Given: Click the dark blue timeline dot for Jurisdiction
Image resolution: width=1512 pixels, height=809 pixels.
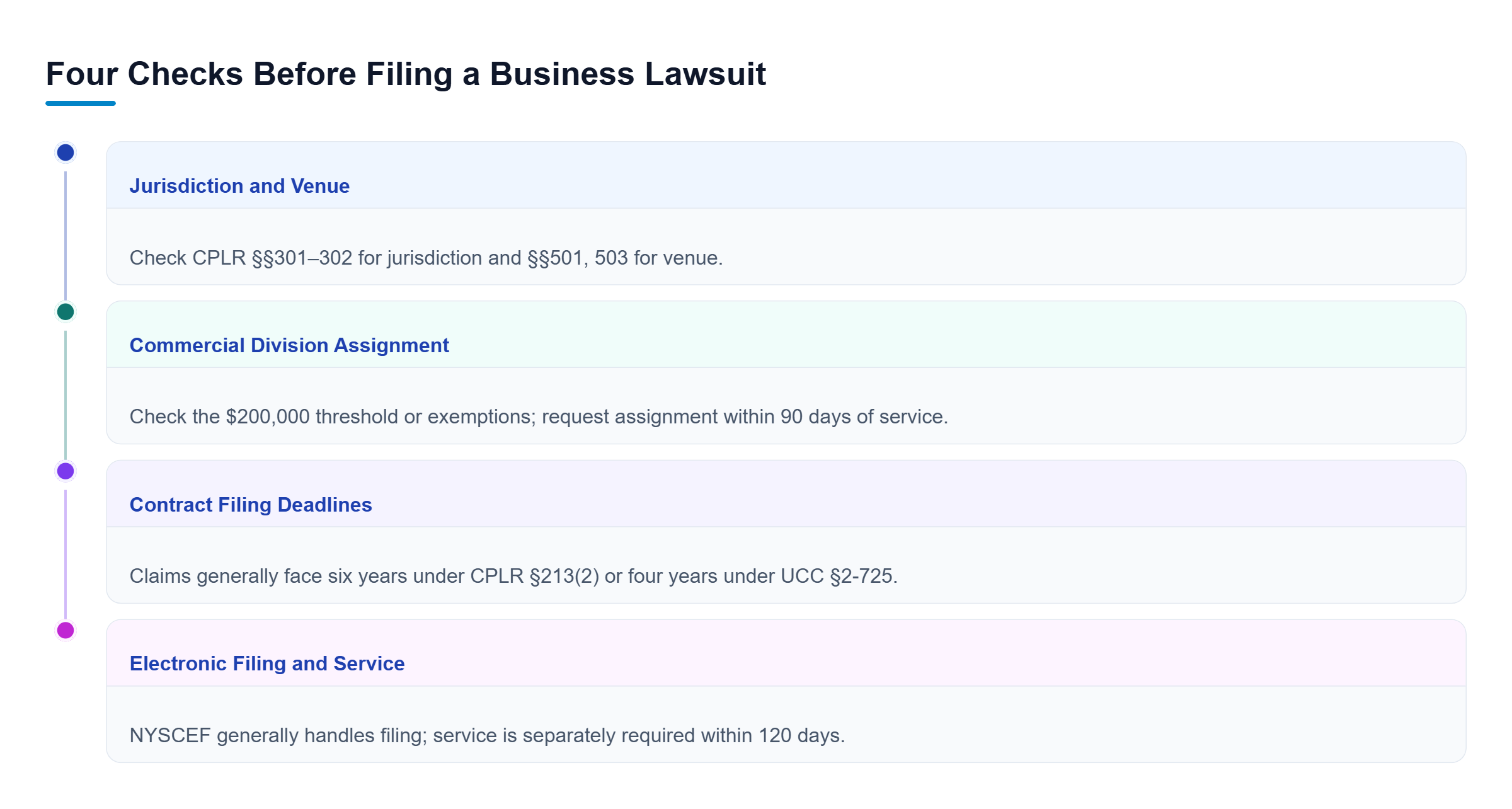Looking at the screenshot, I should [x=66, y=152].
